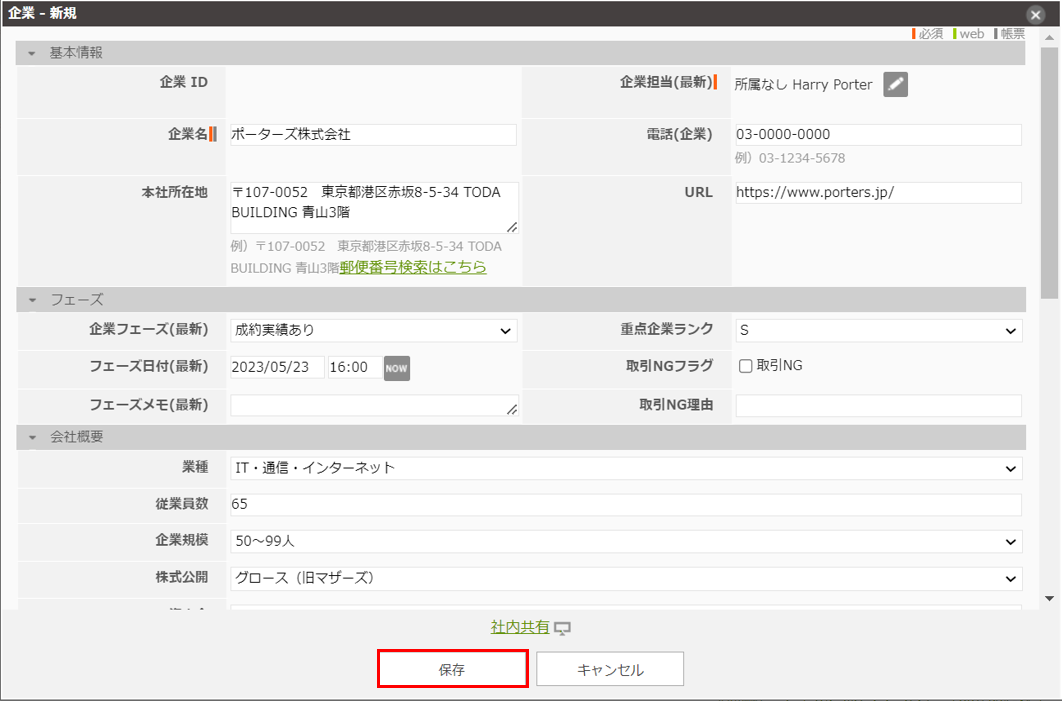Click the scrollbar down arrow of the form
1062x701 pixels.
(x=1049, y=598)
